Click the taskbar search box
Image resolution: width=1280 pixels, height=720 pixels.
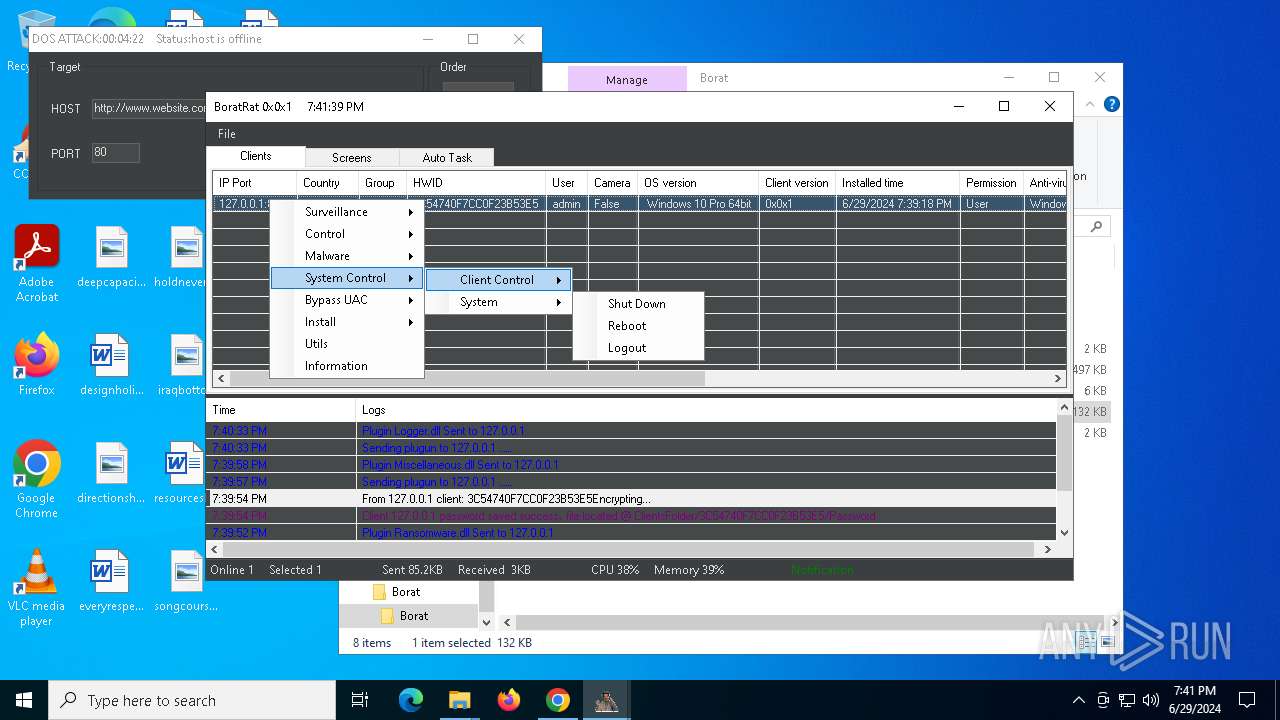click(x=192, y=700)
